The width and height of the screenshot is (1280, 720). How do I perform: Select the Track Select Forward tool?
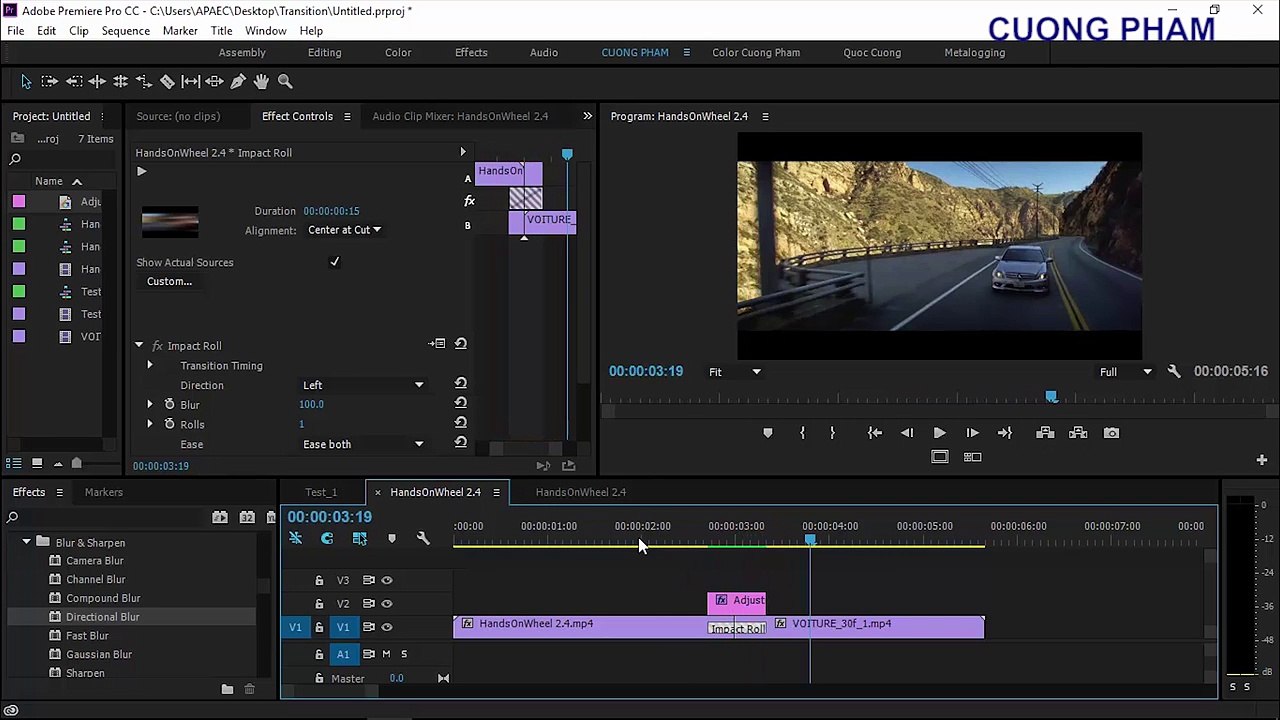(x=49, y=81)
